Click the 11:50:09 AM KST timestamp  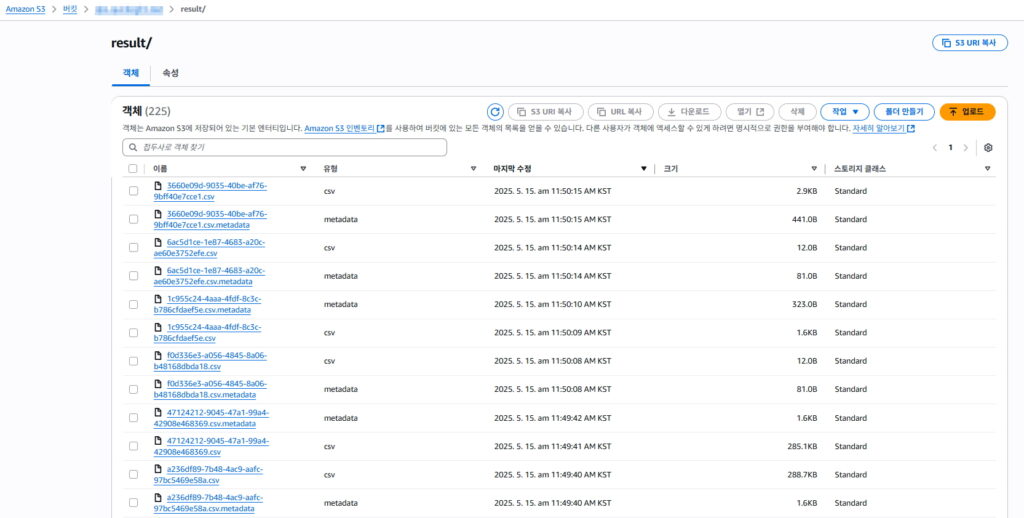click(x=552, y=332)
